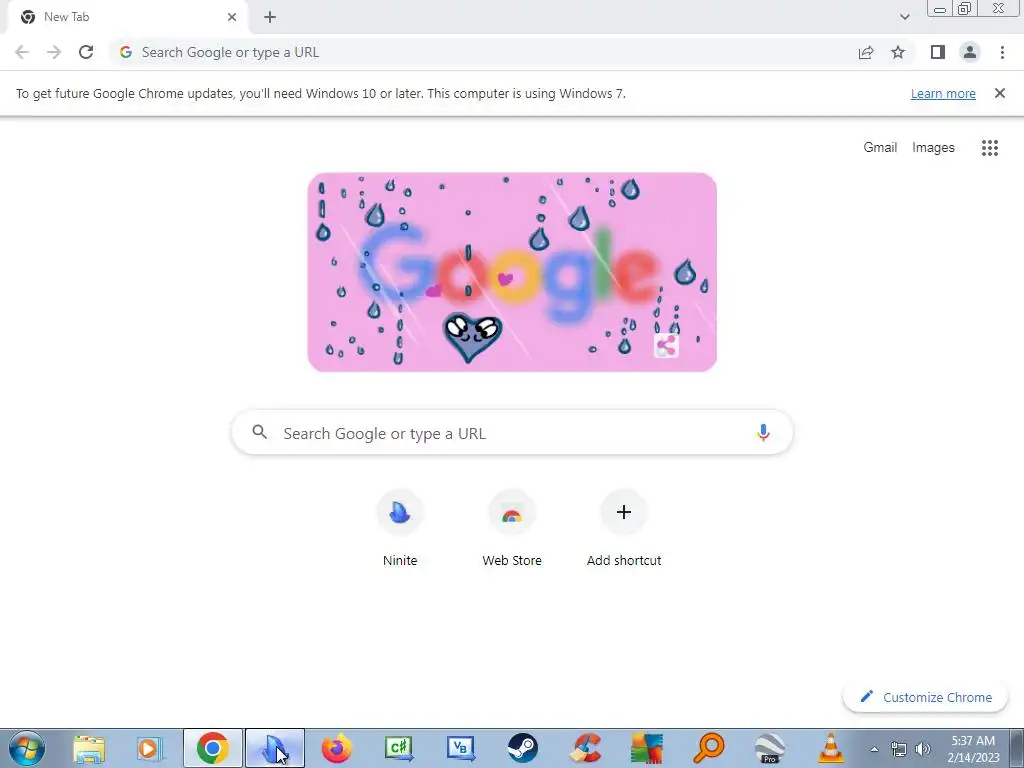Image resolution: width=1024 pixels, height=768 pixels.
Task: Open CCleaner from the taskbar
Action: tap(585, 748)
